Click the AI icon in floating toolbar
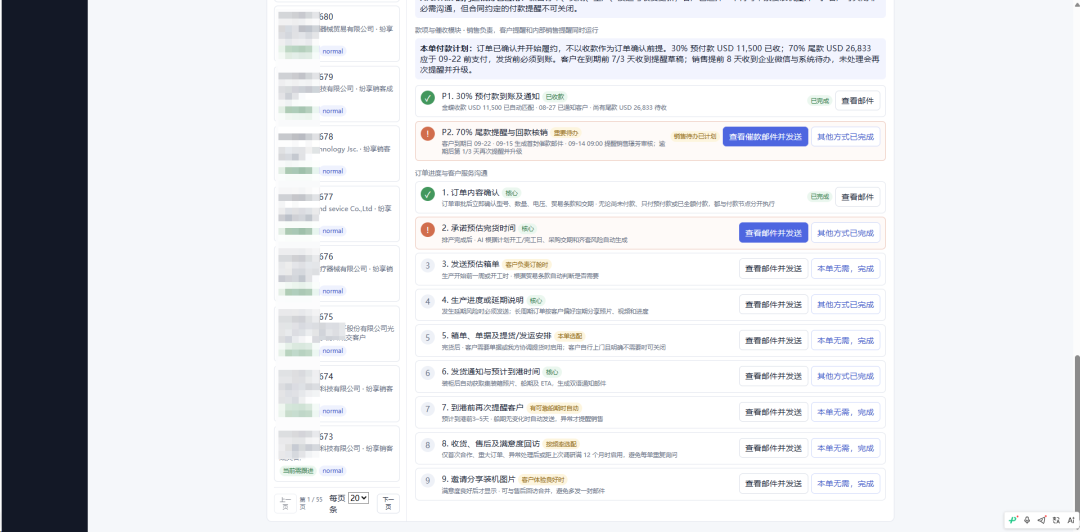1080x532 pixels. coord(1070,520)
